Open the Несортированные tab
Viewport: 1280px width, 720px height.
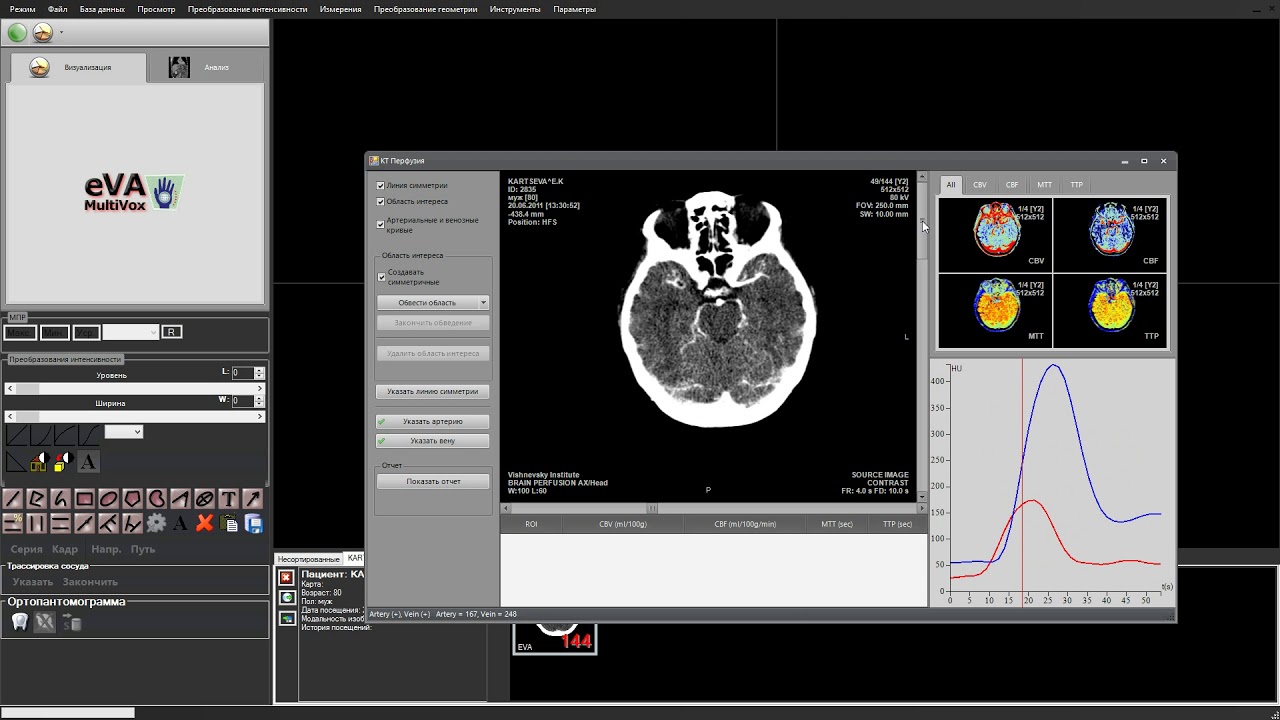coord(308,559)
